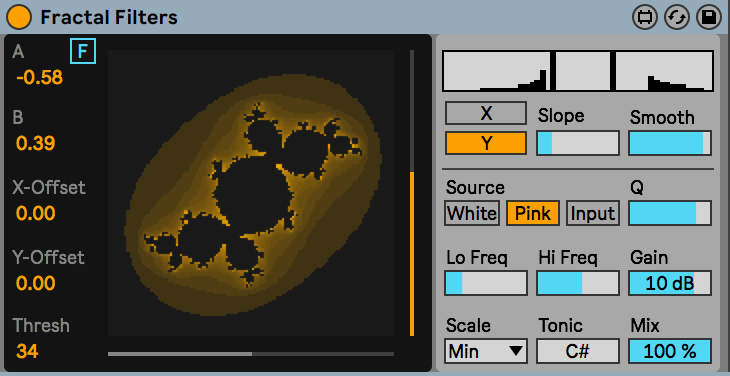Open the Scale Min dropdown

[486, 351]
